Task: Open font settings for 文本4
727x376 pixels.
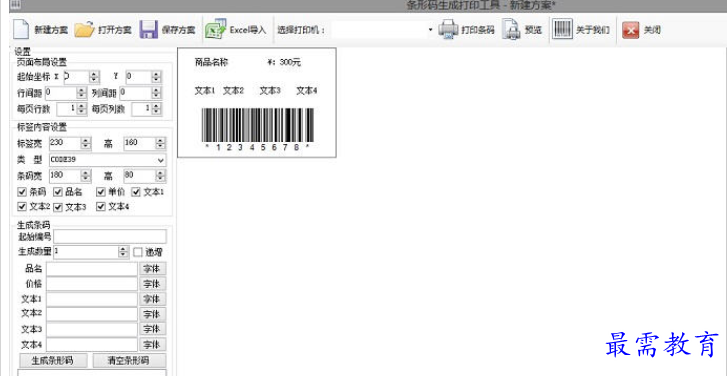Action: [x=153, y=344]
